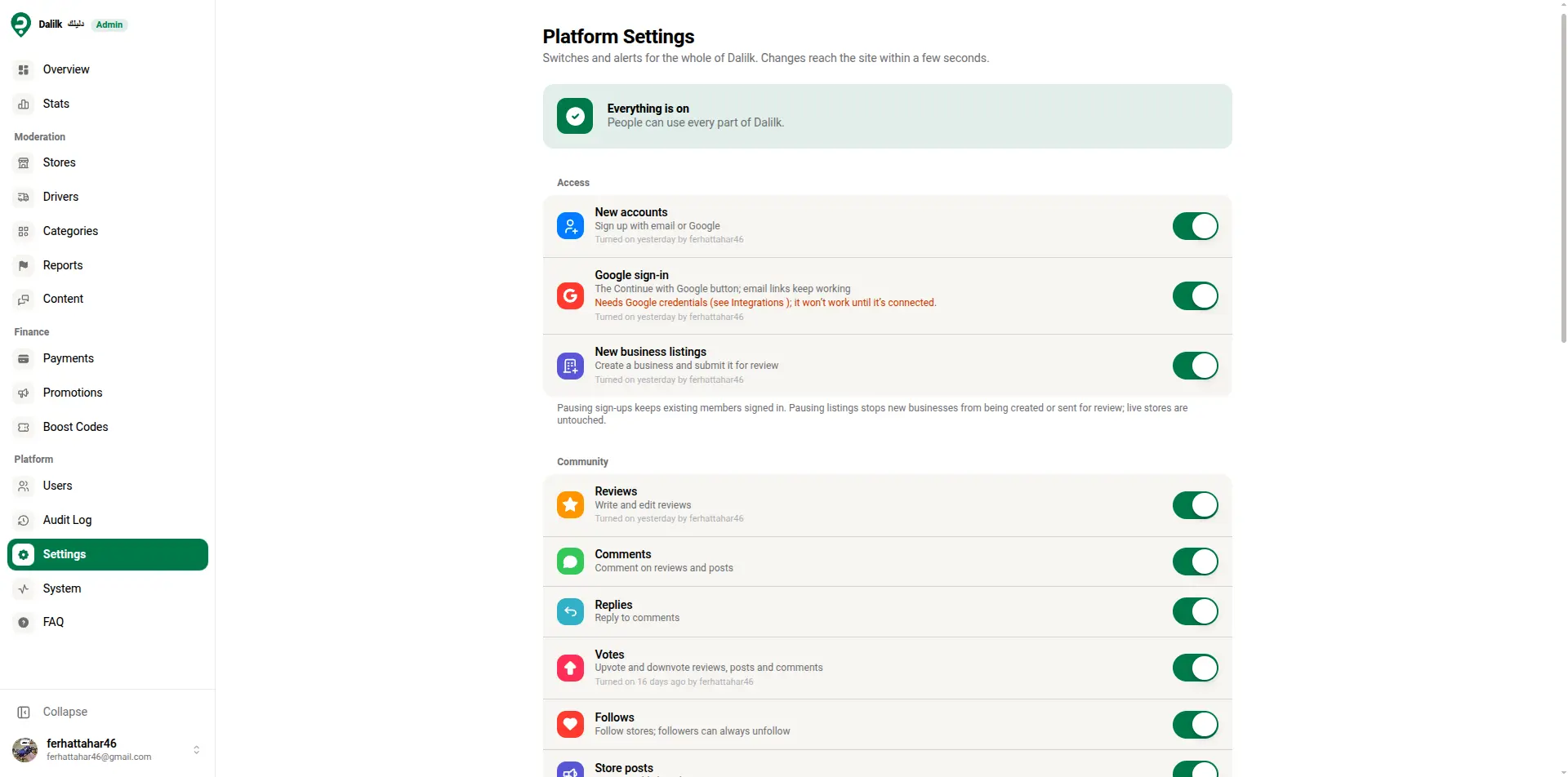The width and height of the screenshot is (1568, 777).
Task: Click the ferhattahar46 profile avatar
Action: 25,749
